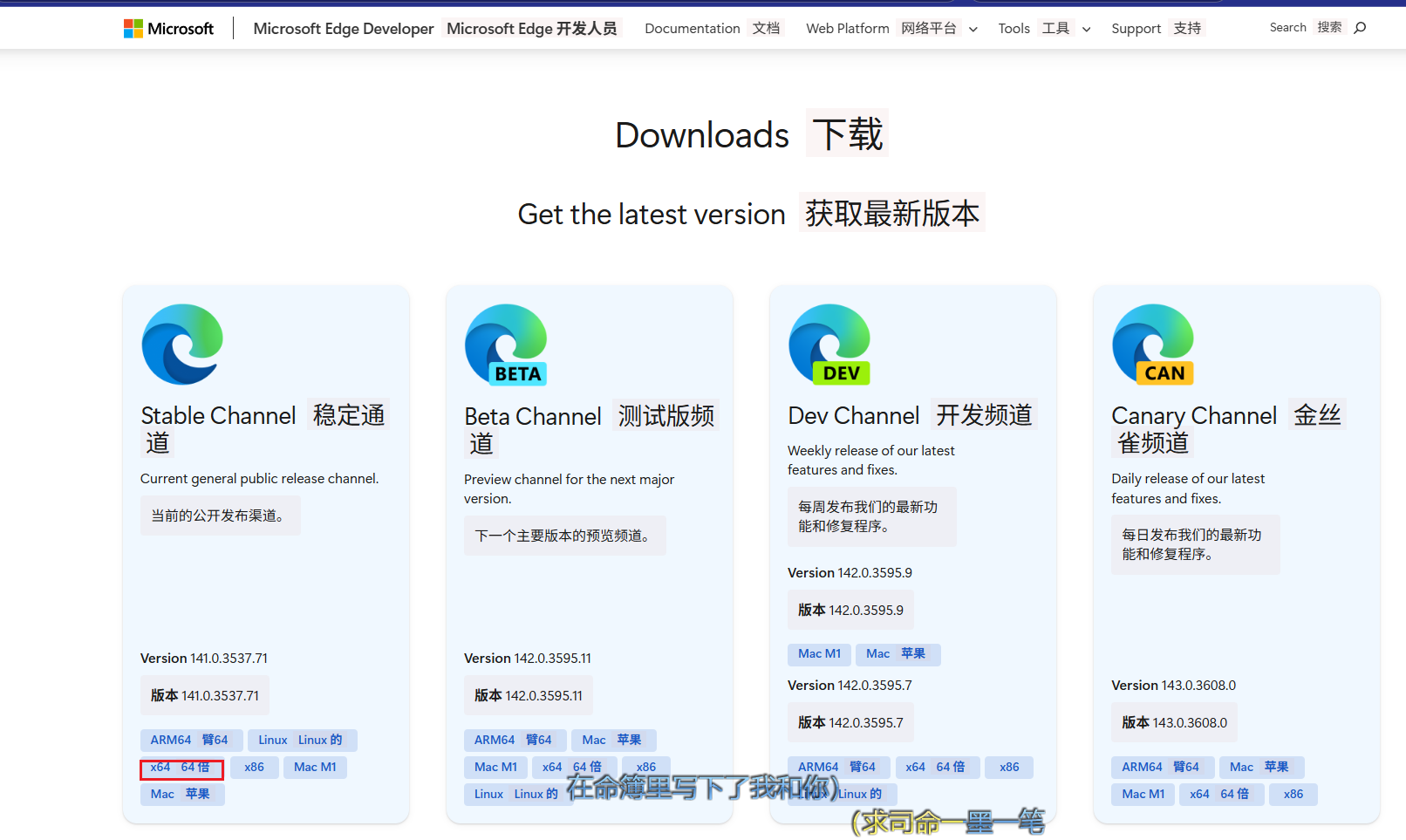The width and height of the screenshot is (1406, 840).
Task: Expand the Web Platform menu chevron
Action: point(973,29)
